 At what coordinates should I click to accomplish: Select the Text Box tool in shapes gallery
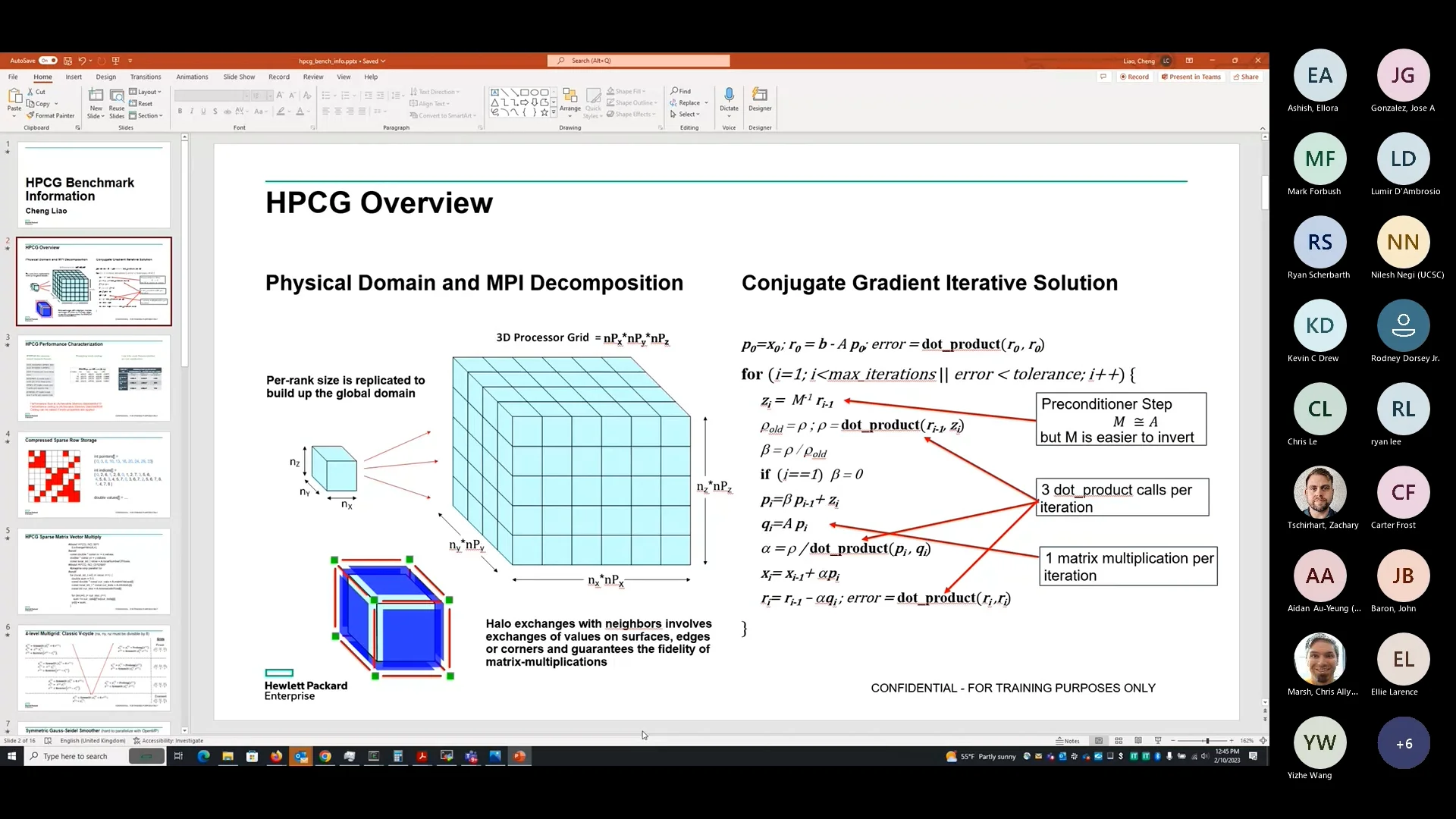[x=494, y=91]
